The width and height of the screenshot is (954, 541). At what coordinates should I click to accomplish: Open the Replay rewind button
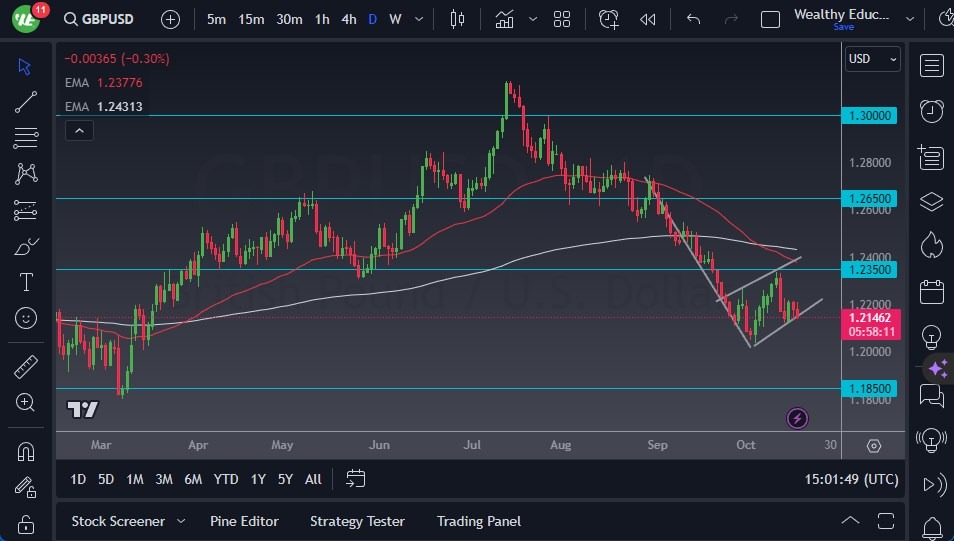[x=648, y=19]
